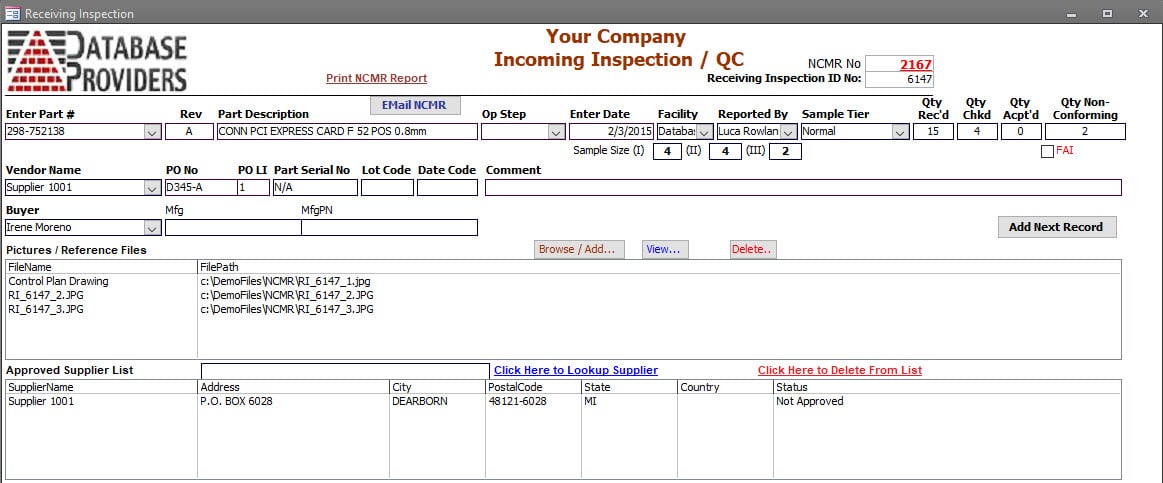Screen dimensions: 1163x483
Task: Click the Date Code field
Action: pos(447,188)
